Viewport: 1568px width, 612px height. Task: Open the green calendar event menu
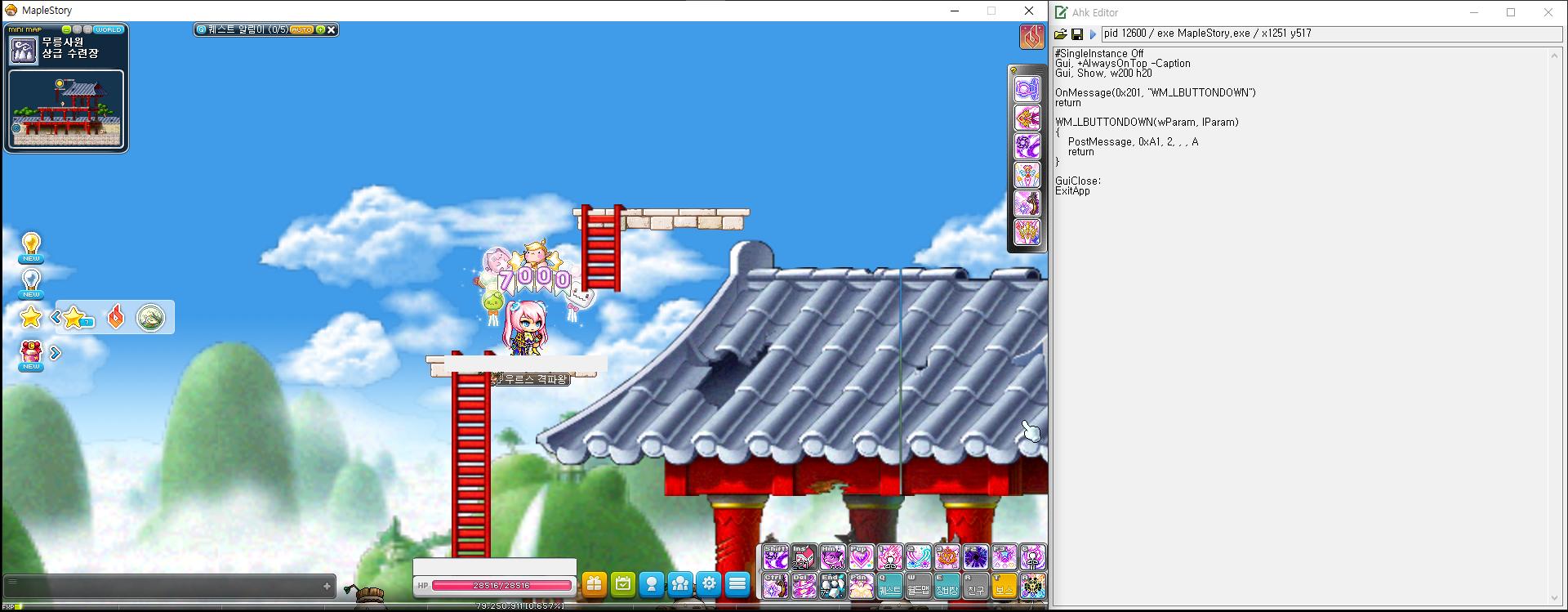click(623, 584)
